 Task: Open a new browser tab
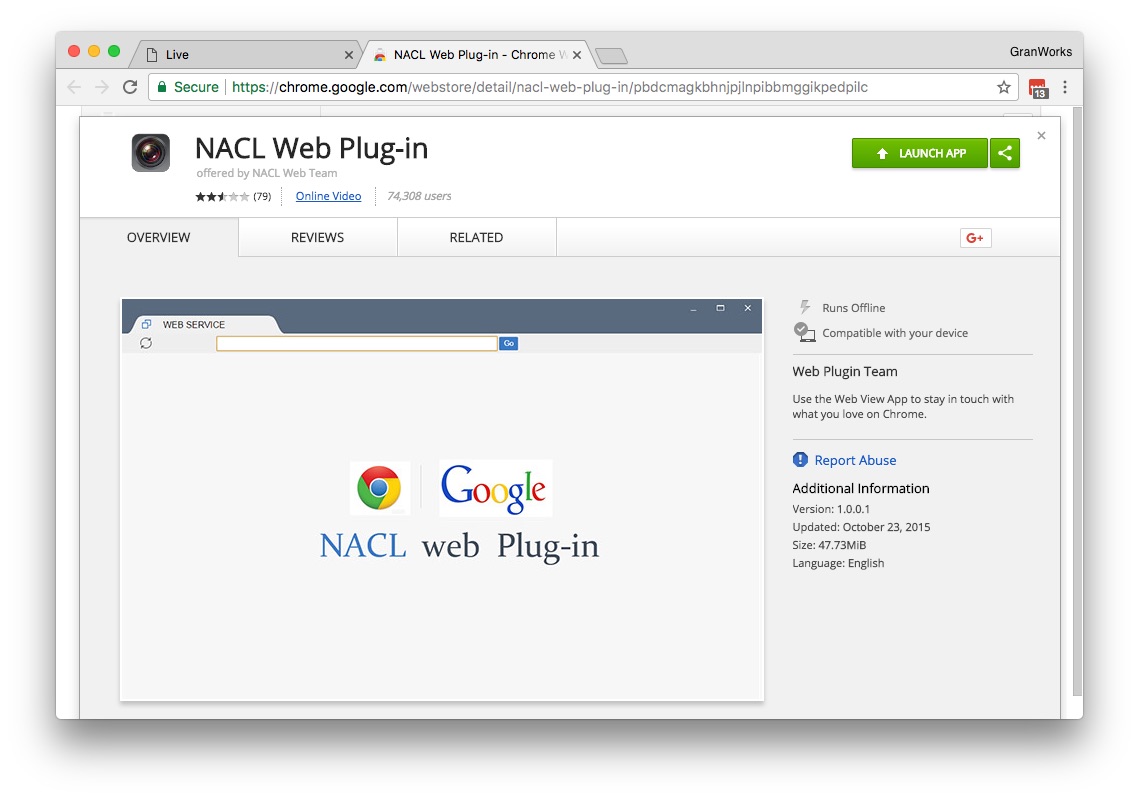coord(611,56)
